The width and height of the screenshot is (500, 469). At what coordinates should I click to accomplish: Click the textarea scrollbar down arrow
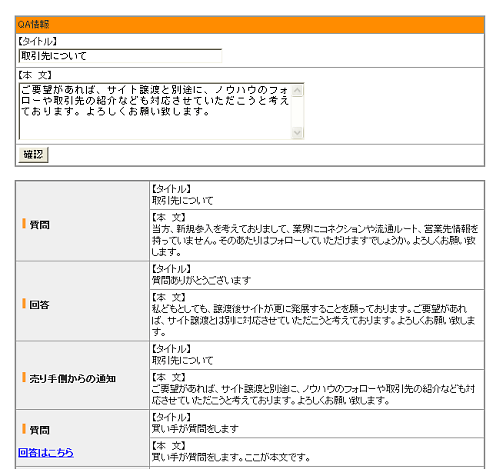297,133
